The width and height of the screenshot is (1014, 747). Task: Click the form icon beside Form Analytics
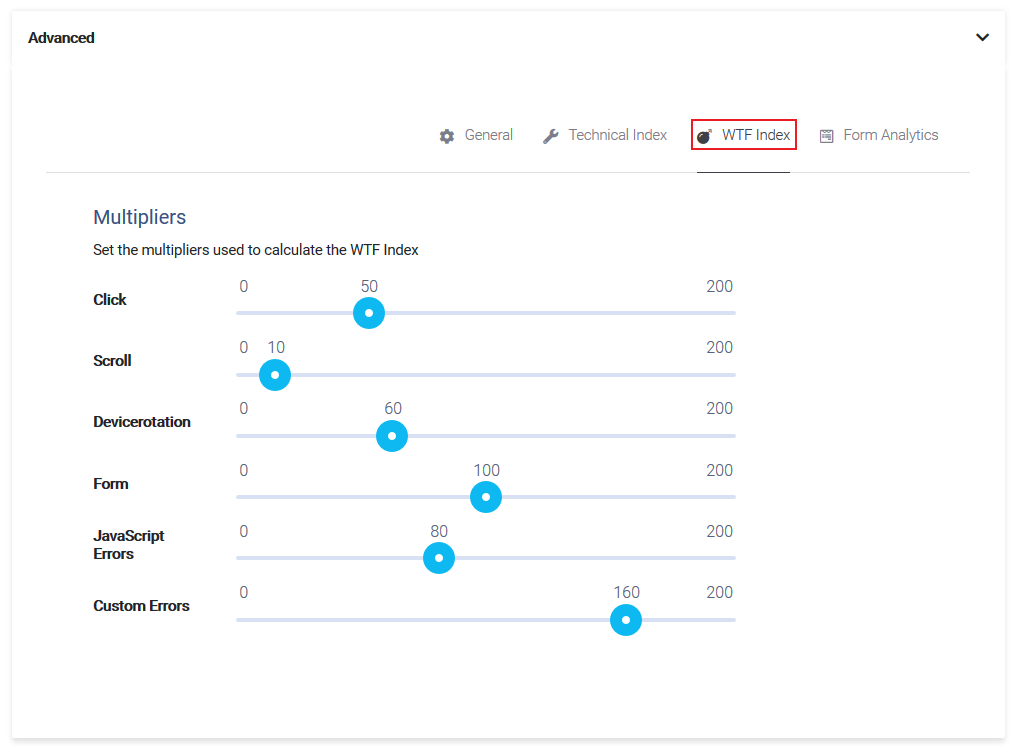(x=826, y=136)
